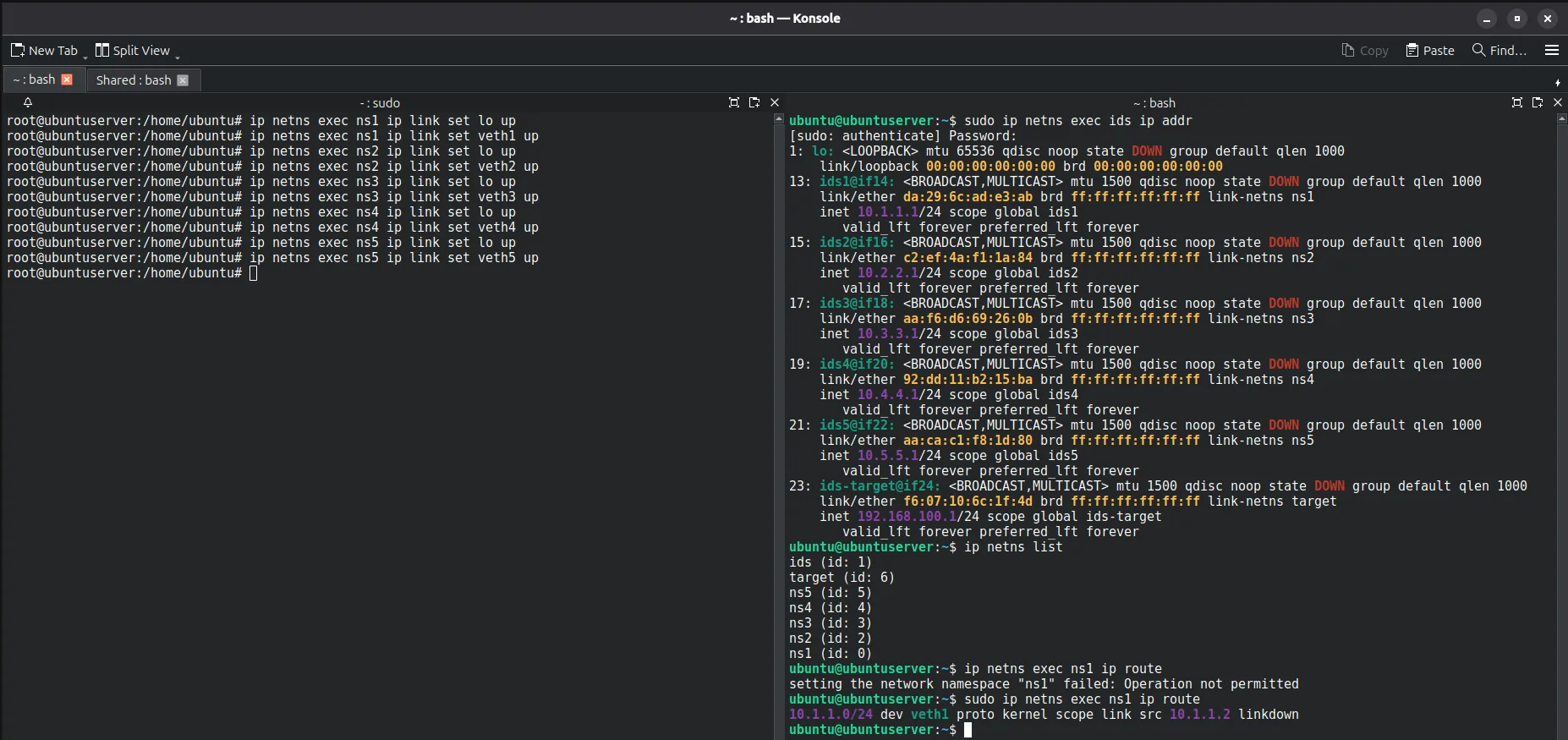
Task: Click the Paste toolbar button
Action: coord(1430,51)
